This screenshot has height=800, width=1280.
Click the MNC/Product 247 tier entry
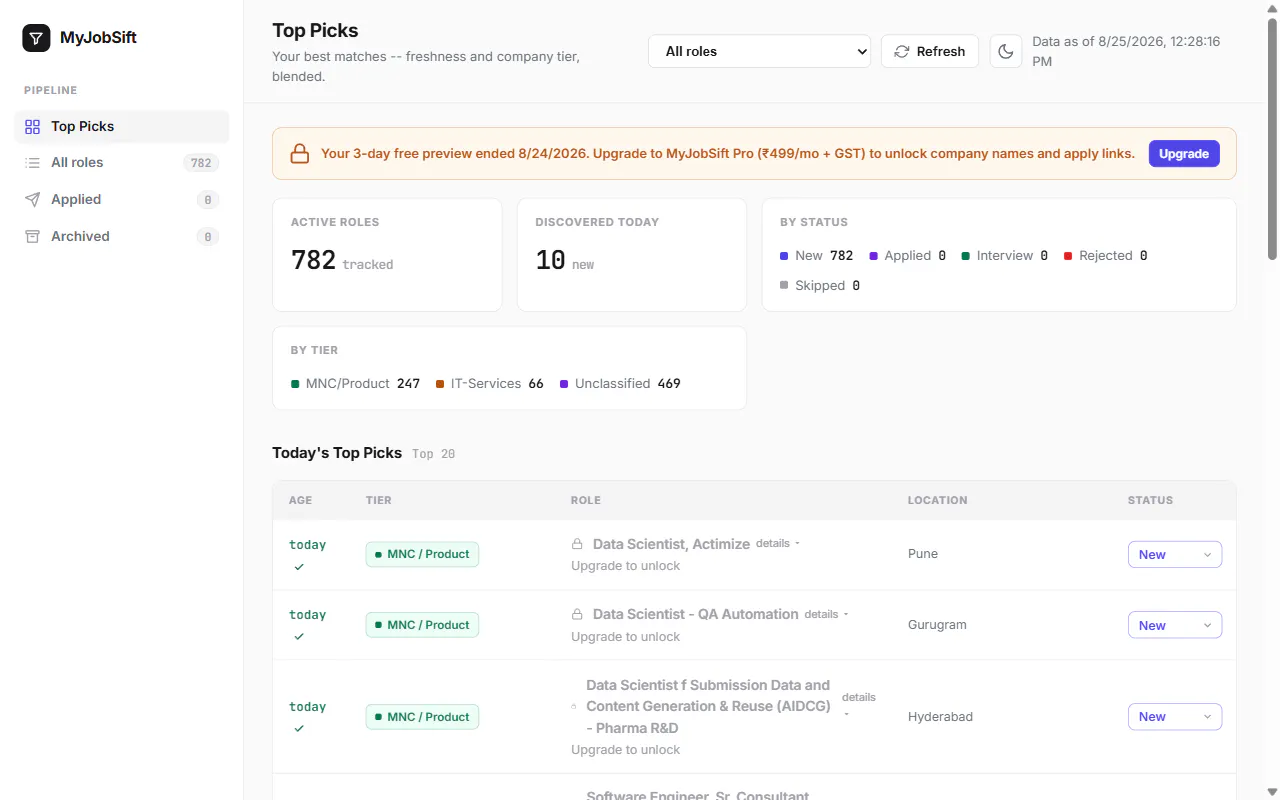(x=355, y=383)
